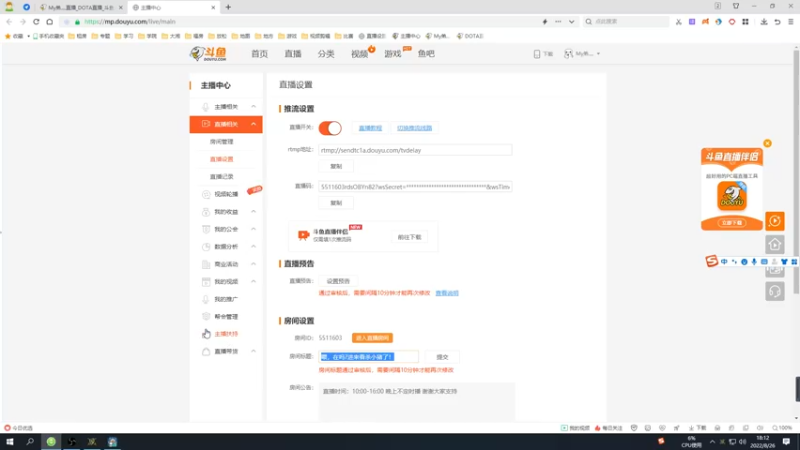Open the Windows Start menu
Screen dimensions: 800x450
(x=9, y=441)
